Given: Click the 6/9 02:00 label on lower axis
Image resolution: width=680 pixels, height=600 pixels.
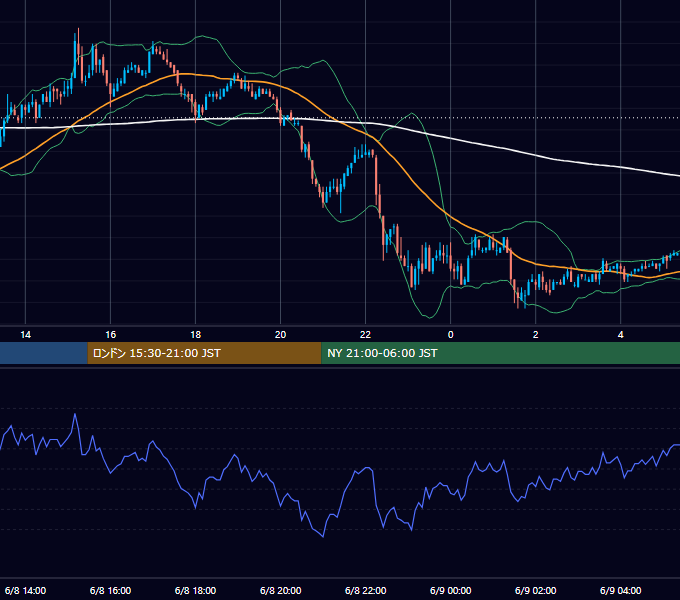Looking at the screenshot, I should click(x=536, y=590).
